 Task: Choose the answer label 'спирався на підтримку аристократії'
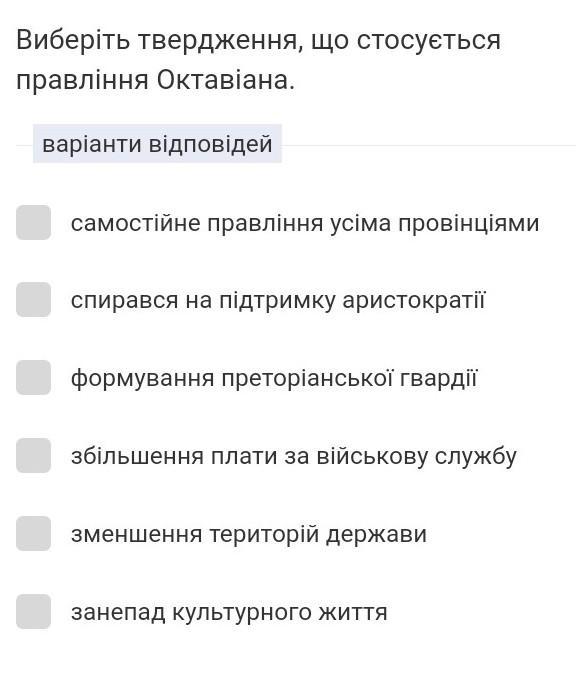[x=278, y=300]
